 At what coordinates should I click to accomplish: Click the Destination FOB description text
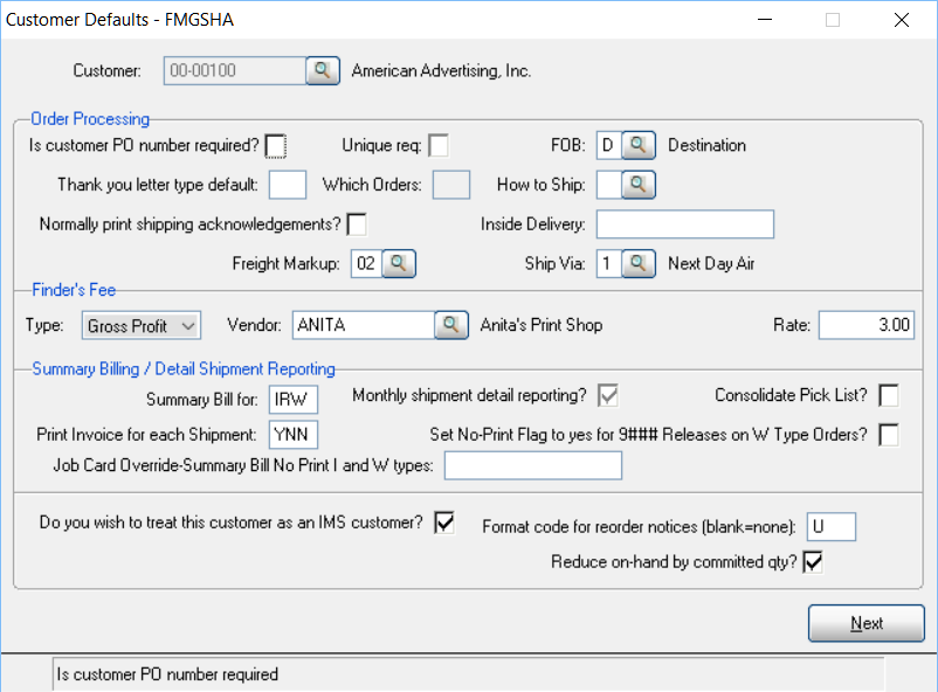[706, 145]
